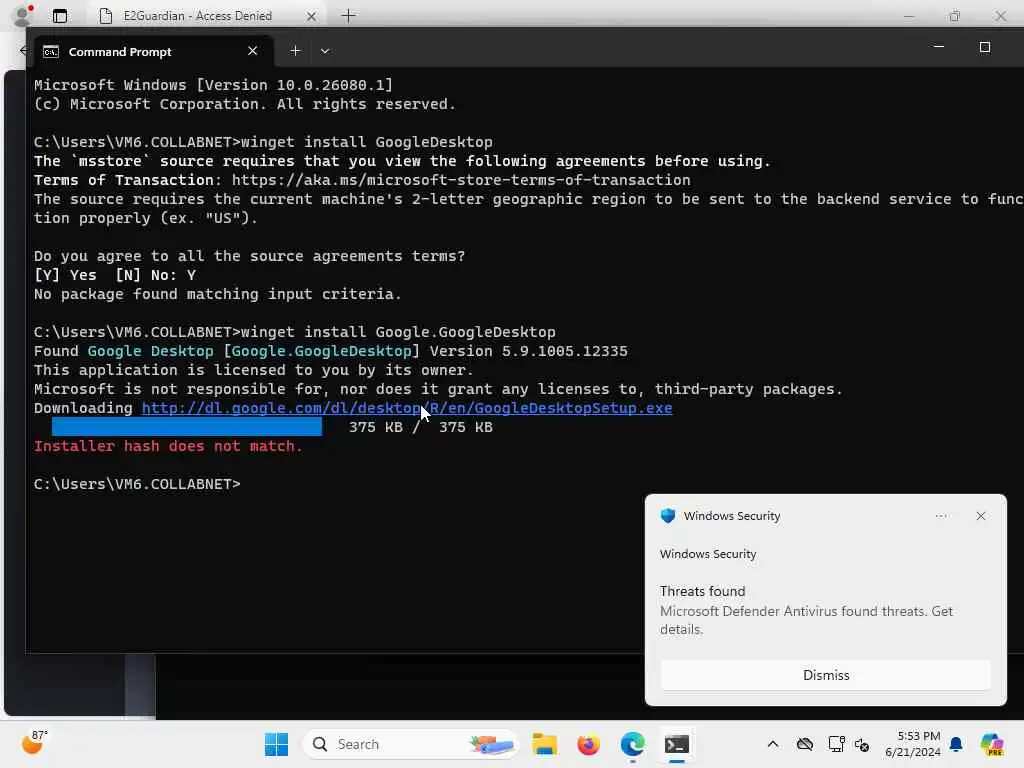The width and height of the screenshot is (1024, 768).
Task: Open the clock showing 5:53 PM
Action: 913,744
